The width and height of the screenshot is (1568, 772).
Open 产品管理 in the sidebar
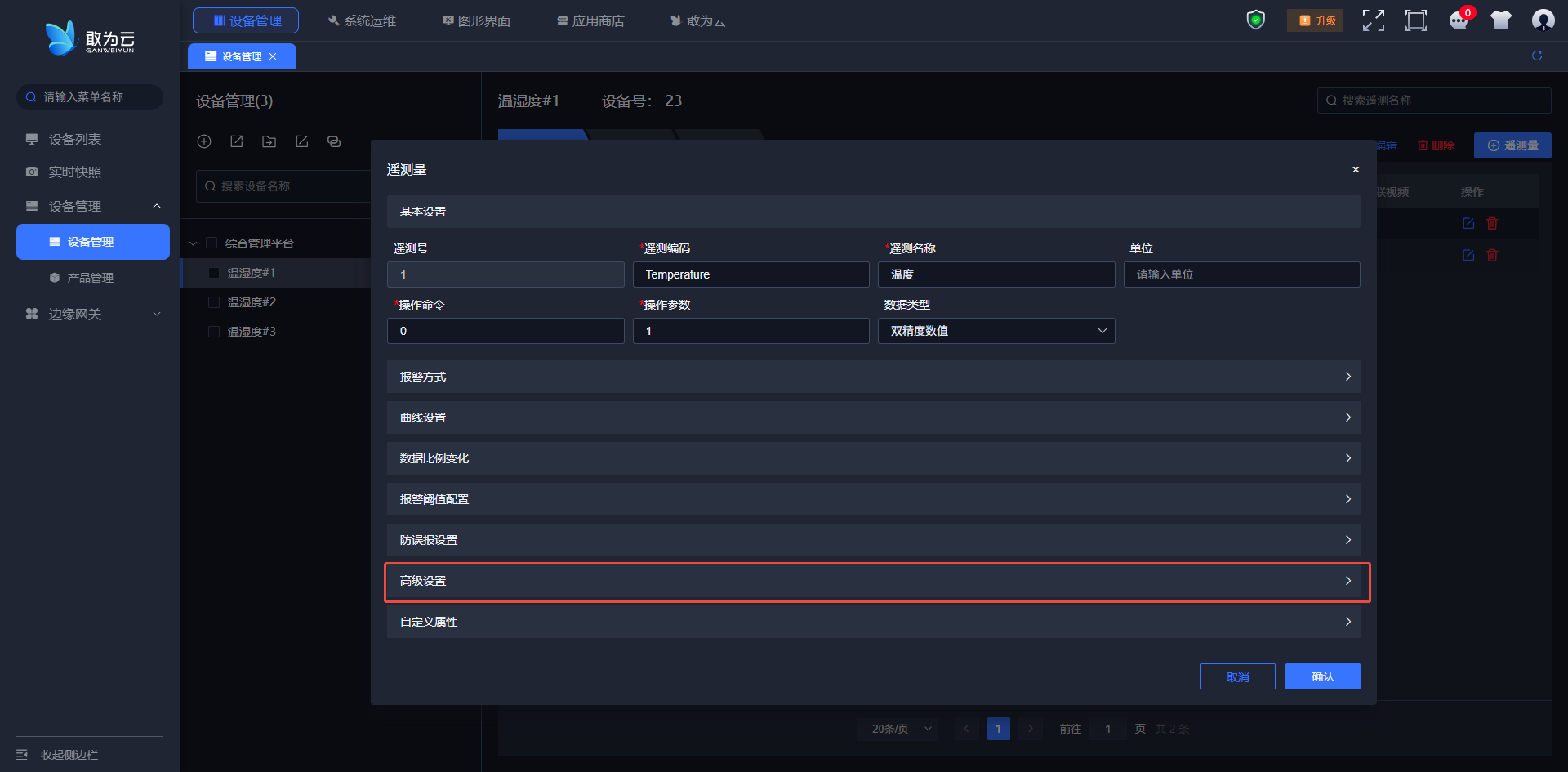point(90,278)
